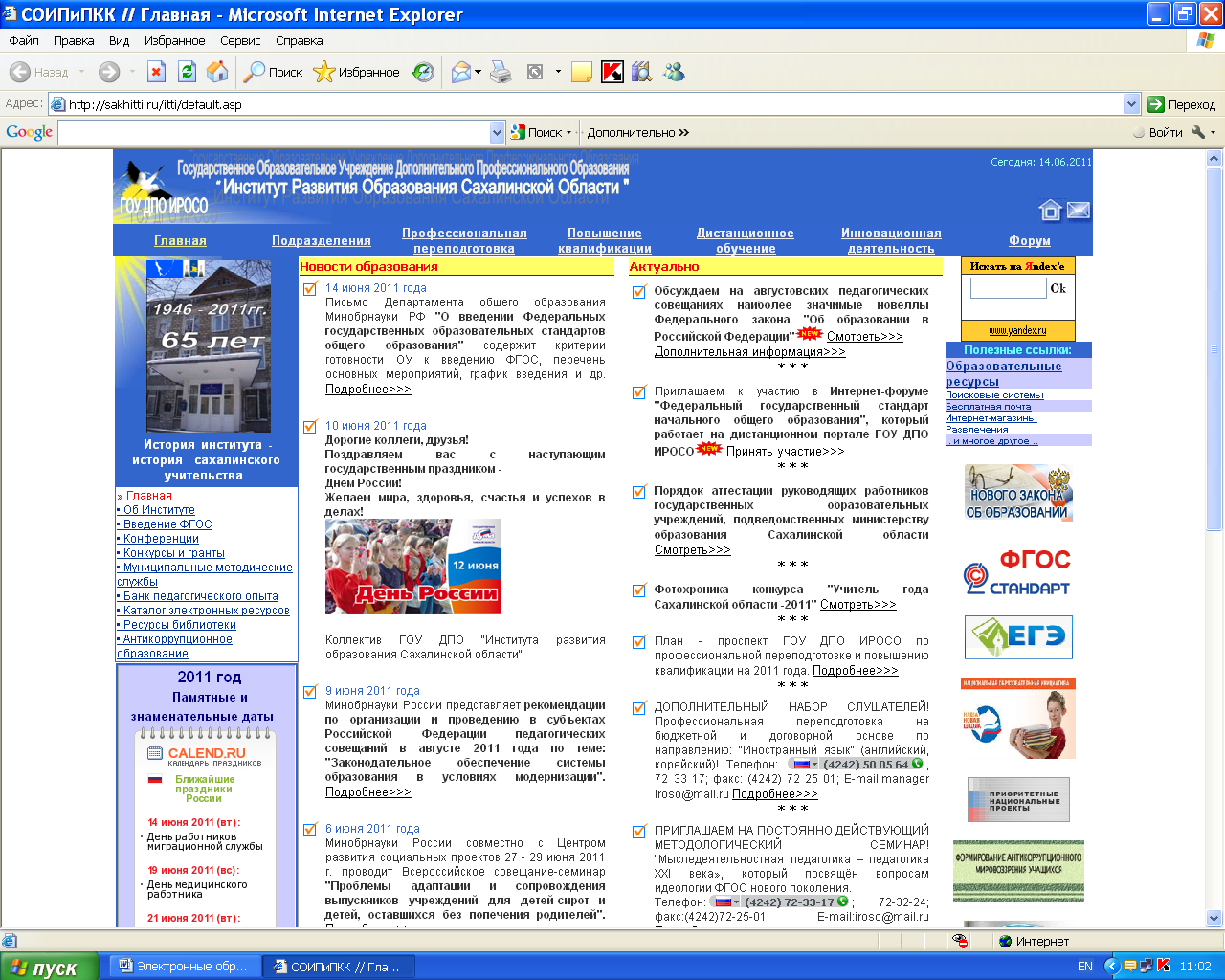
Task: Open the Конкурсы и гранты link
Action: pyautogui.click(x=174, y=553)
